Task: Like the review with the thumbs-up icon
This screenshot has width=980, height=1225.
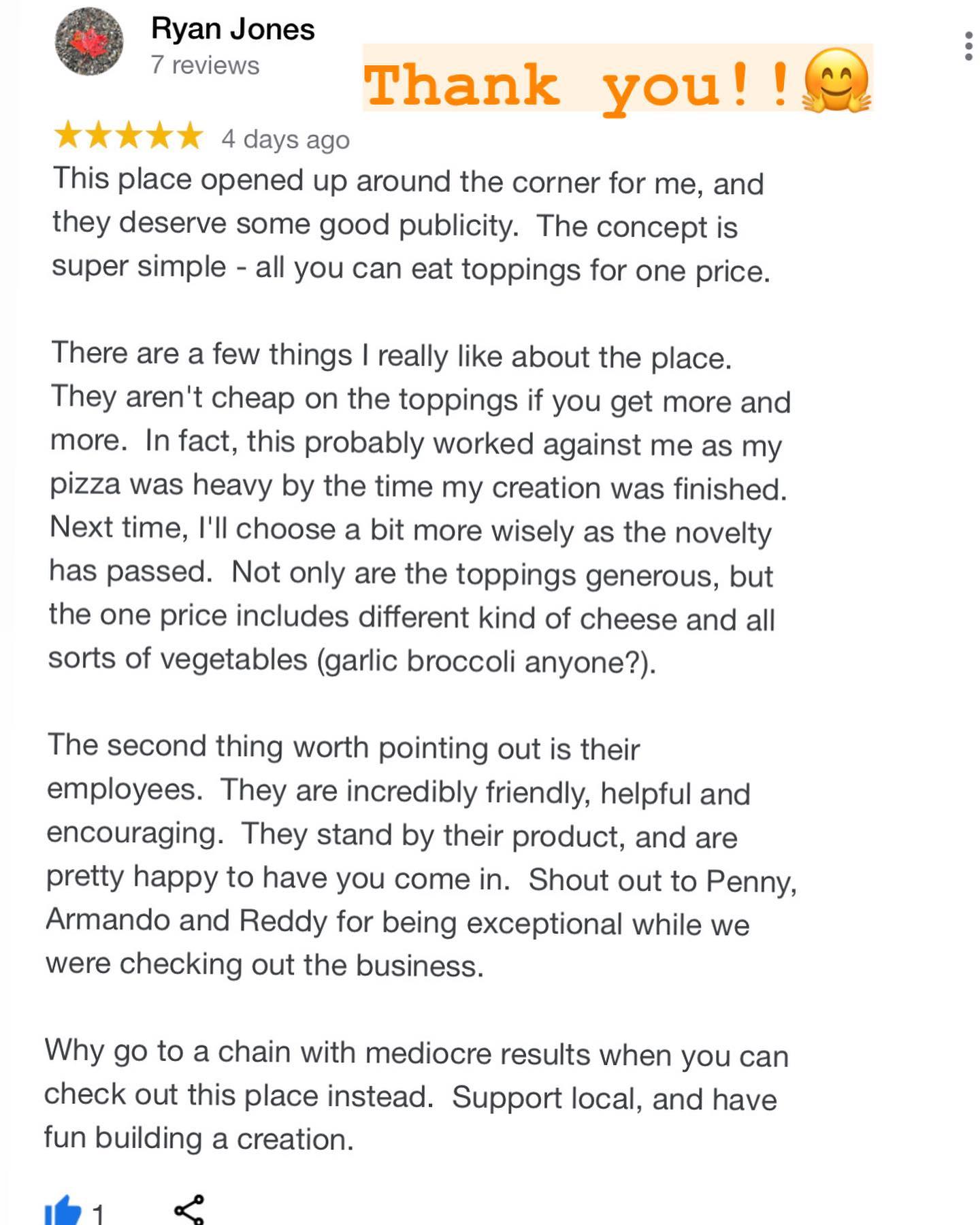Action: (x=63, y=1211)
